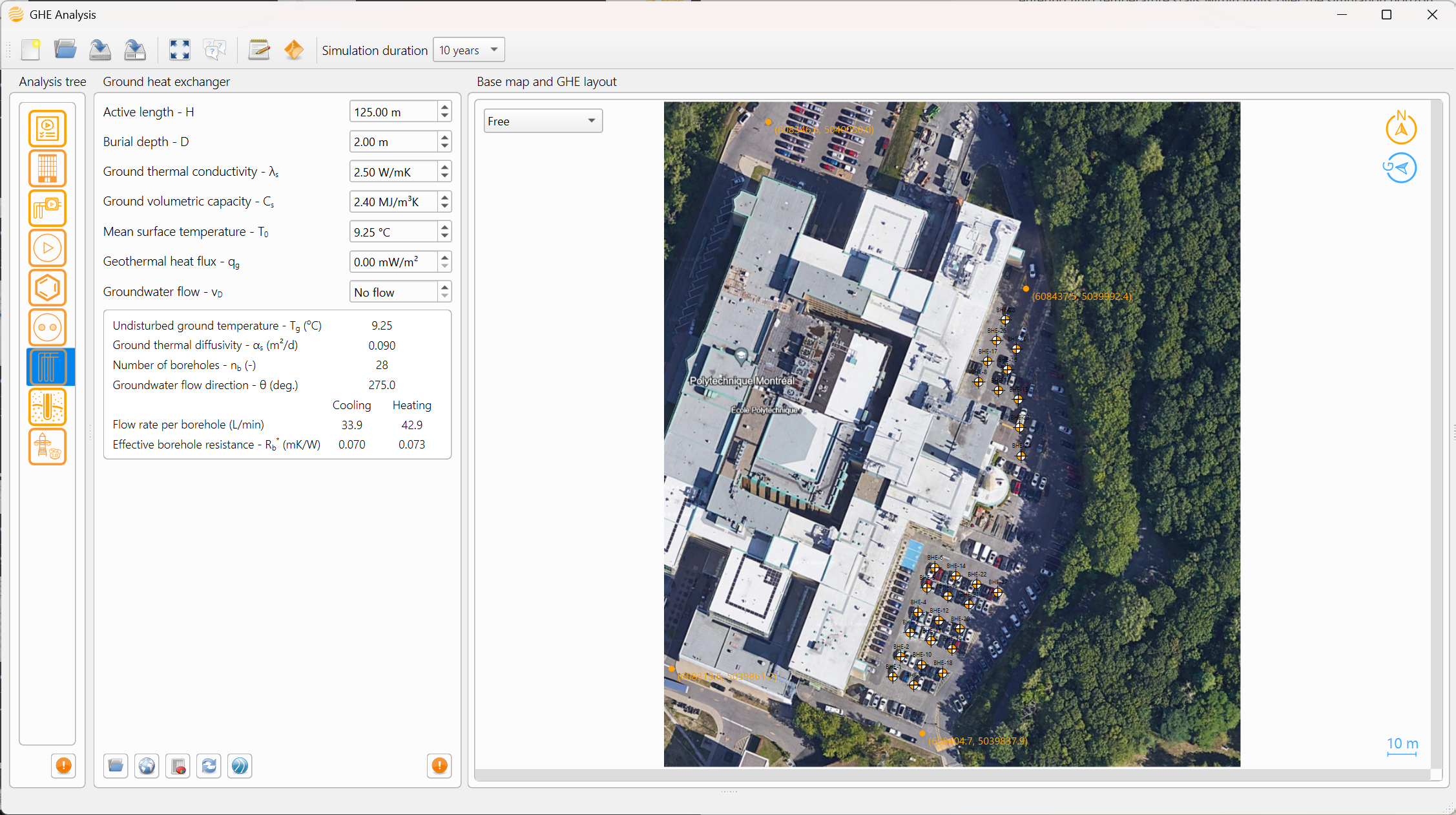Click the Geothermal heat flux field
This screenshot has width=1456, height=815.
click(393, 262)
